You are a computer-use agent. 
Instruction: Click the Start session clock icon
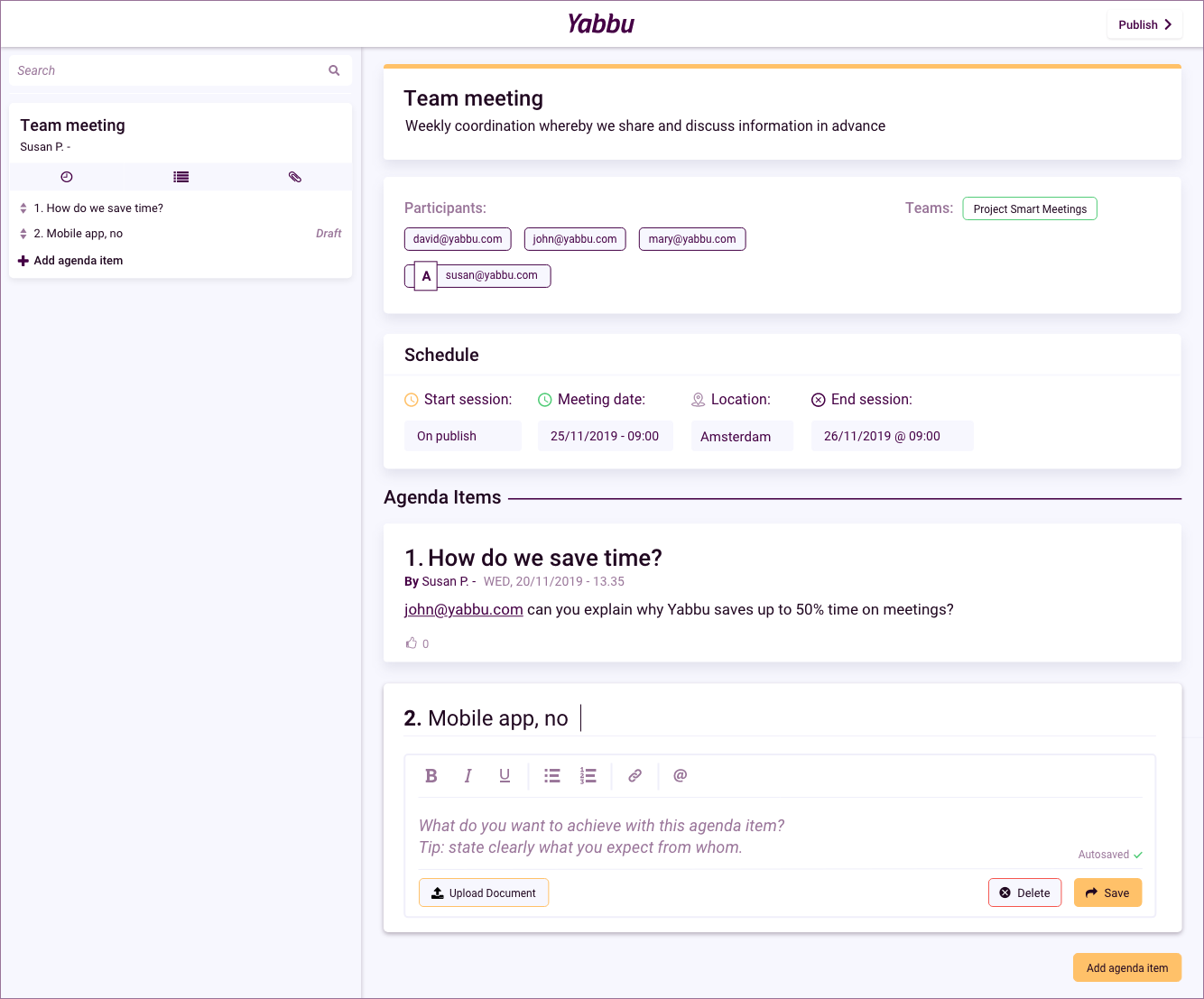tap(412, 400)
